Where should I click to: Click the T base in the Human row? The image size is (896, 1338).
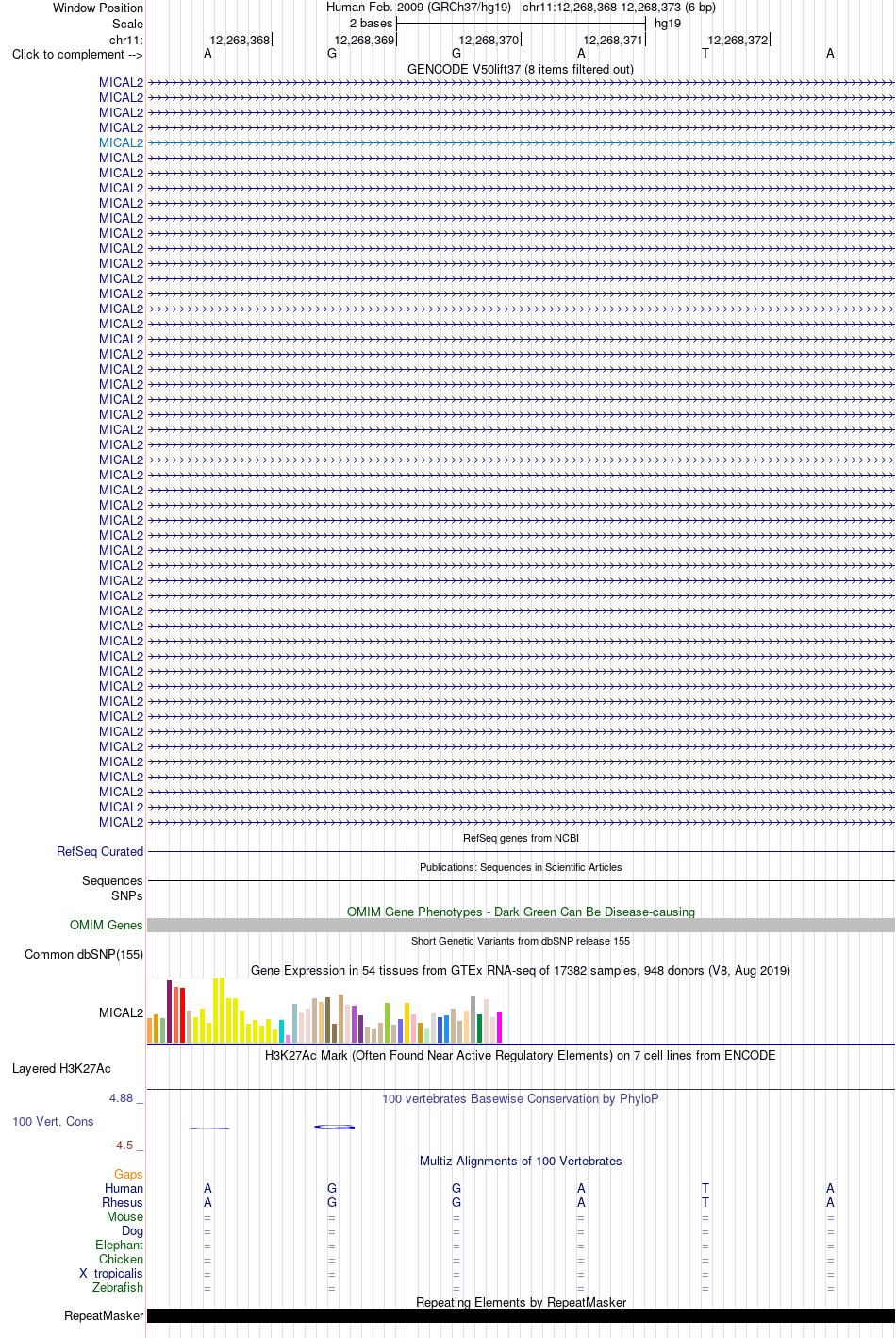click(705, 1188)
